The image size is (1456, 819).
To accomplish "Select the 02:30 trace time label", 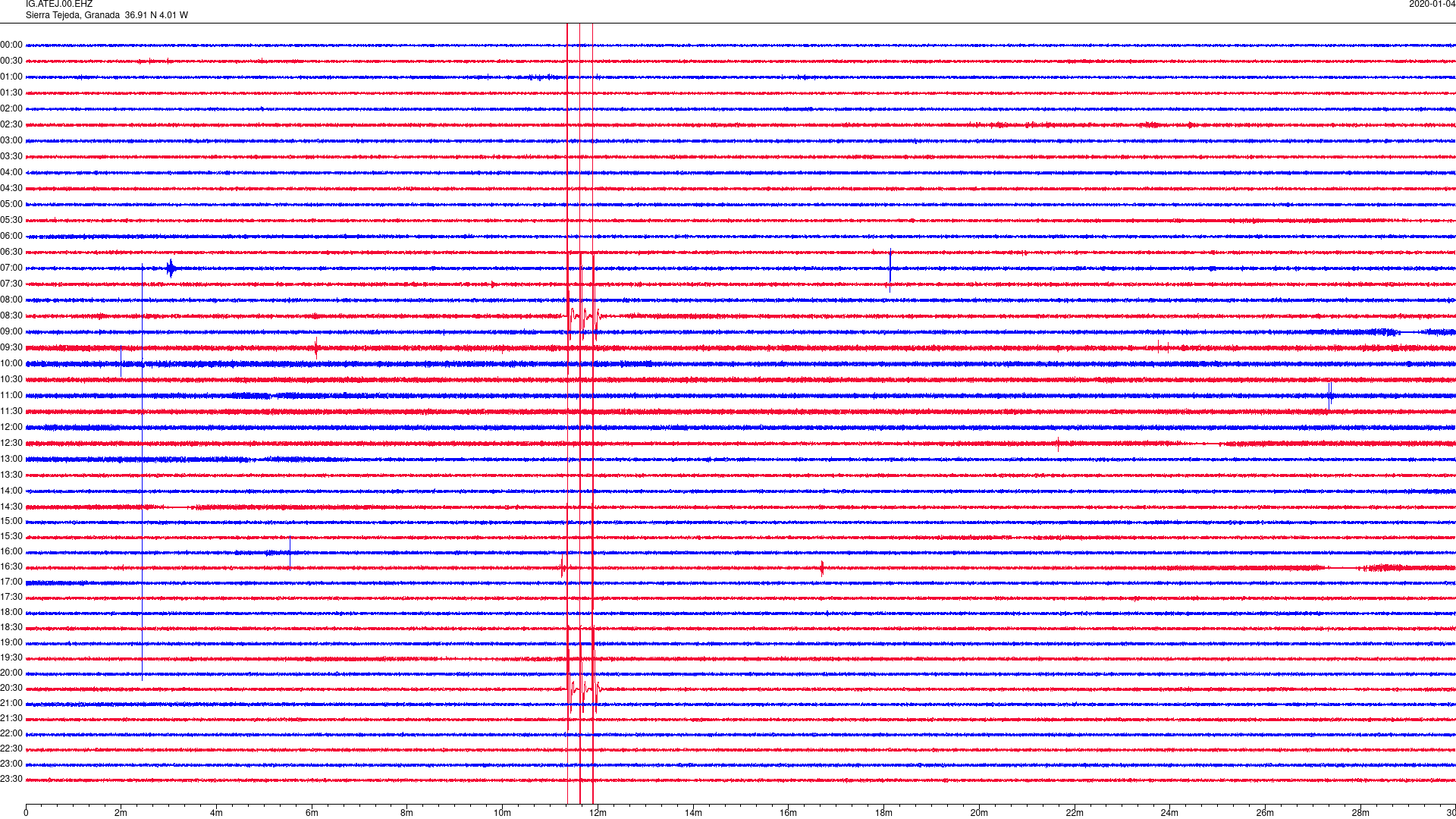I will pos(11,124).
